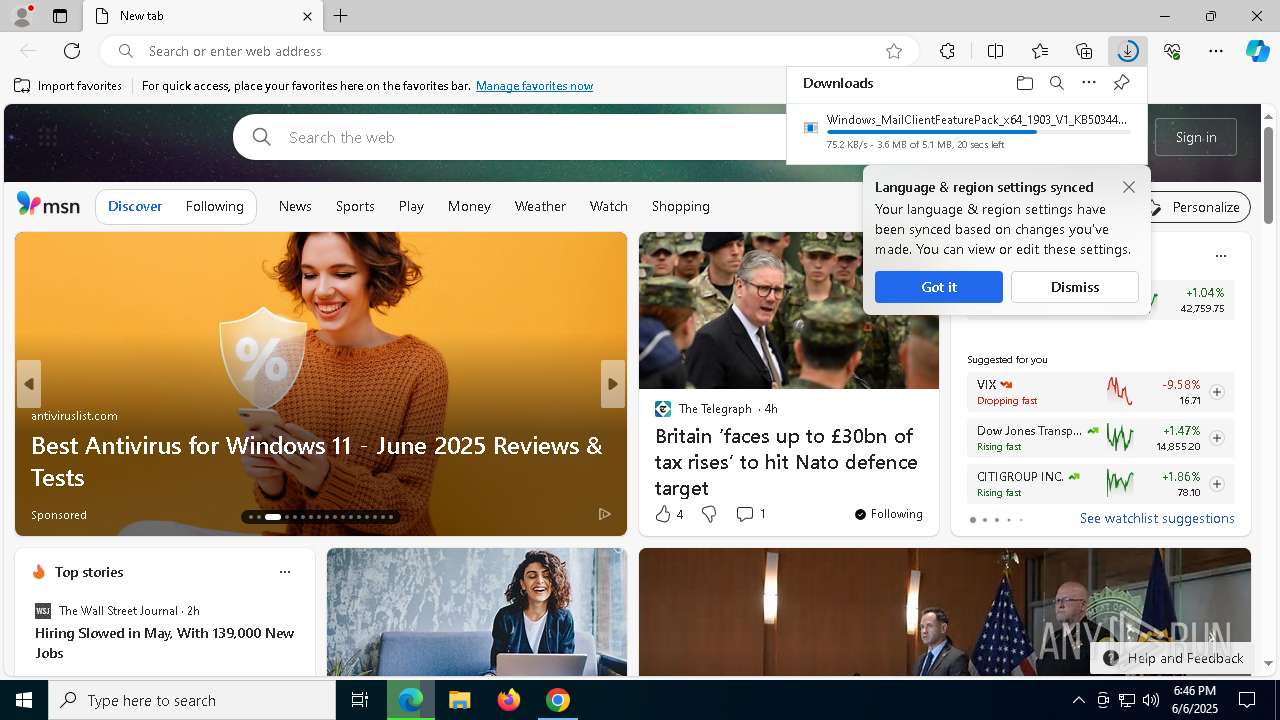
Task: Dislike the Telegraph article
Action: tap(709, 514)
